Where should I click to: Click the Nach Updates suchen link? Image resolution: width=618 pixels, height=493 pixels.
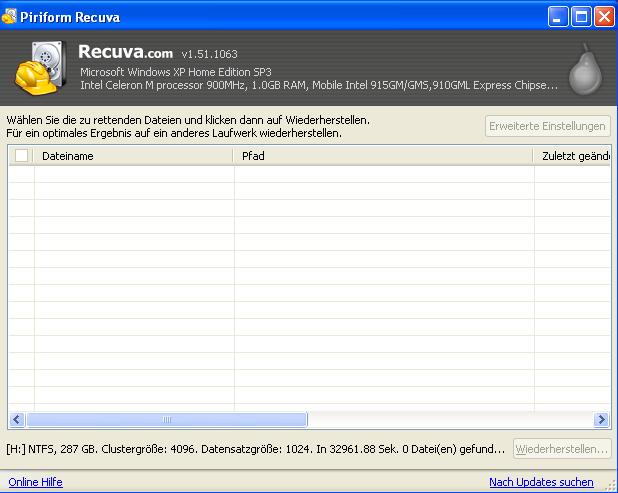tap(541, 482)
